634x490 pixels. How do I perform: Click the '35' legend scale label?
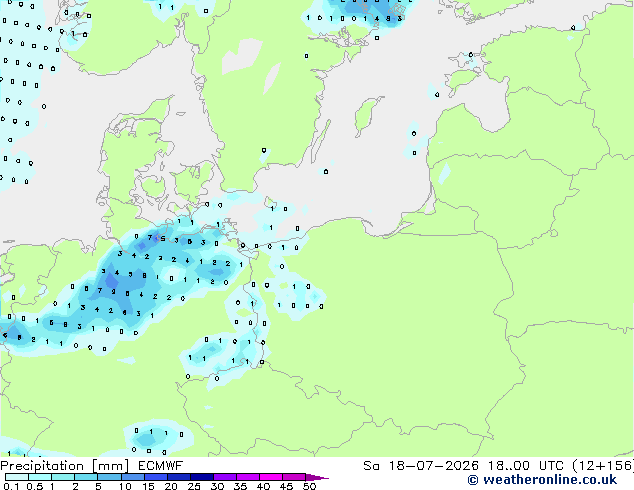[240, 486]
